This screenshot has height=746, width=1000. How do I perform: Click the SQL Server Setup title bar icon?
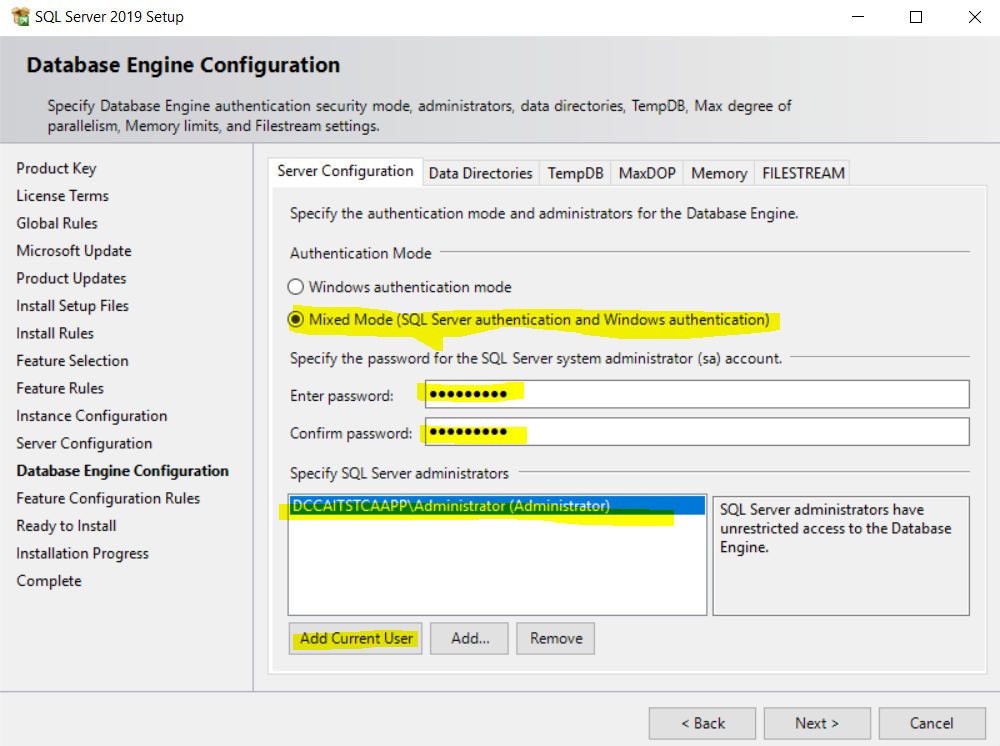[x=20, y=17]
